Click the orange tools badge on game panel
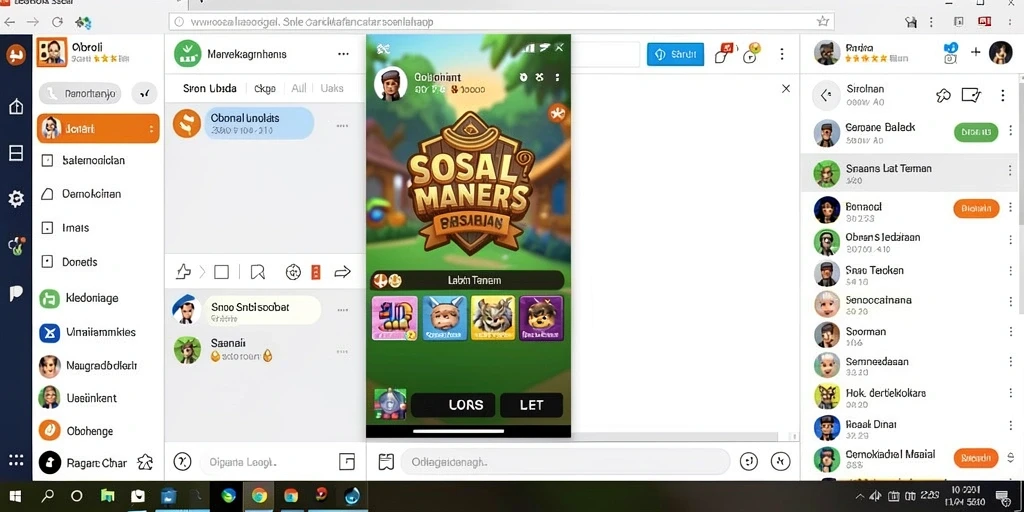Image resolution: width=1024 pixels, height=512 pixels. tap(557, 113)
